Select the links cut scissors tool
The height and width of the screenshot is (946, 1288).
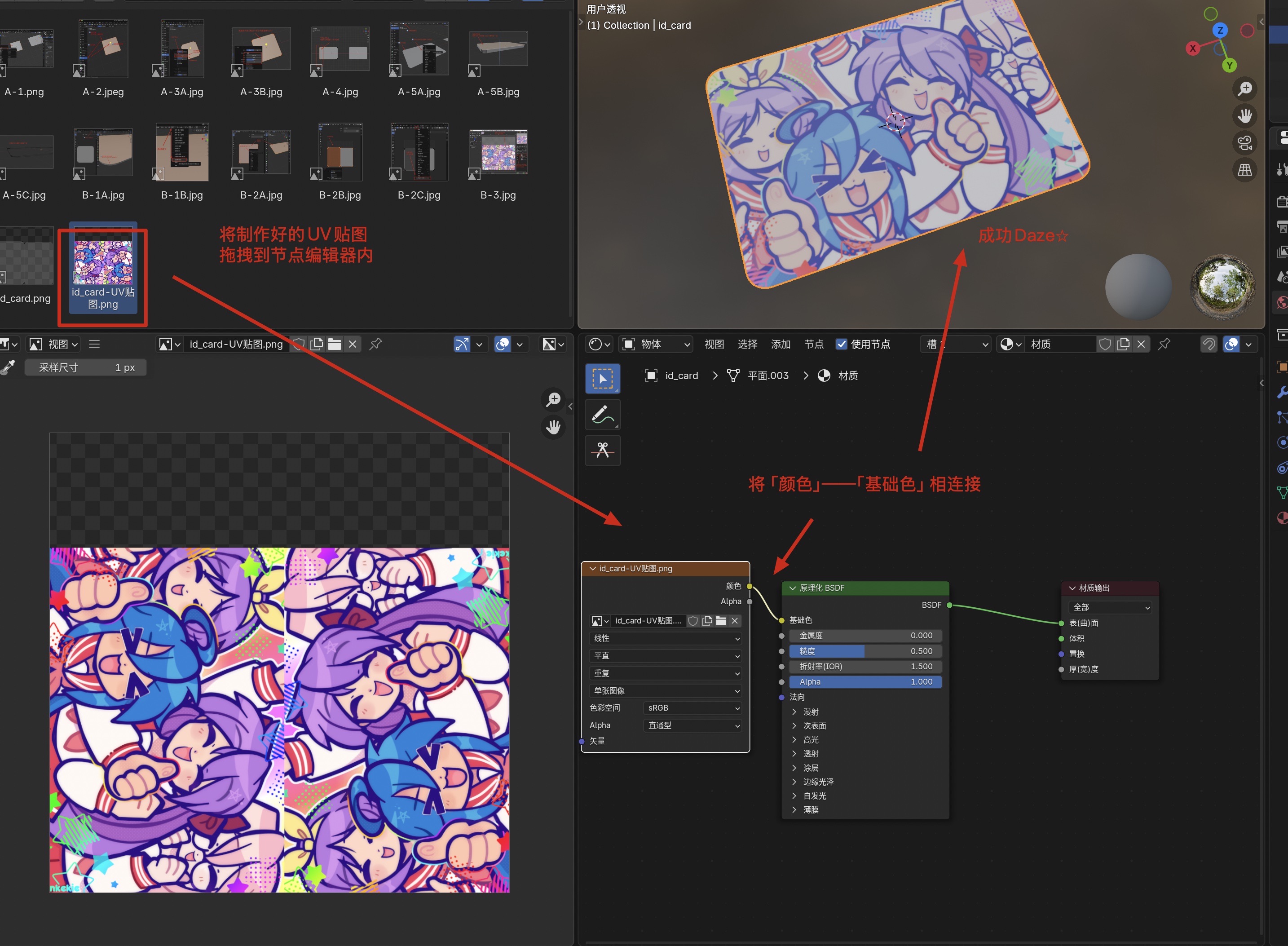pos(602,450)
